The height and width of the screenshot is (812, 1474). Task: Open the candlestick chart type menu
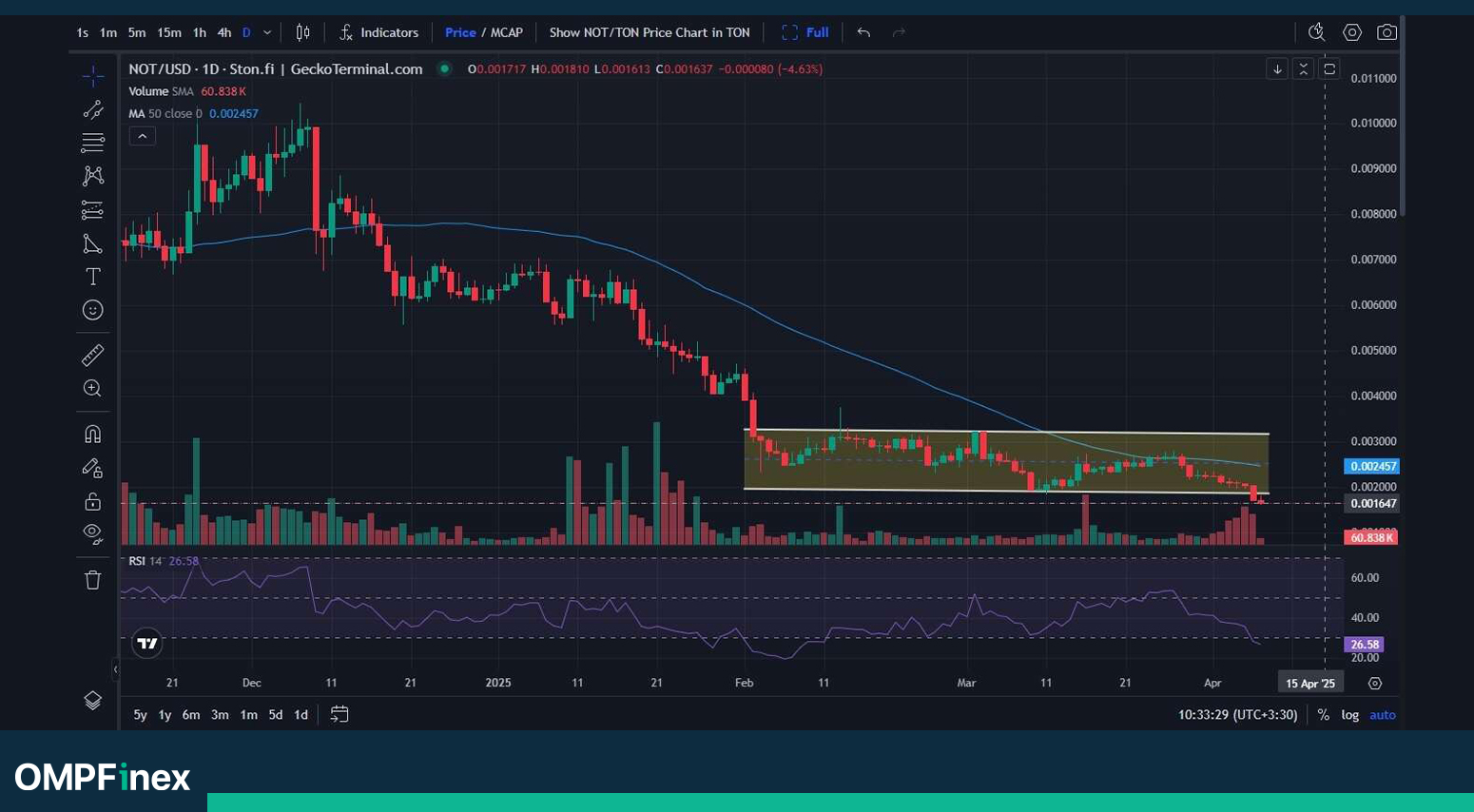(x=303, y=32)
